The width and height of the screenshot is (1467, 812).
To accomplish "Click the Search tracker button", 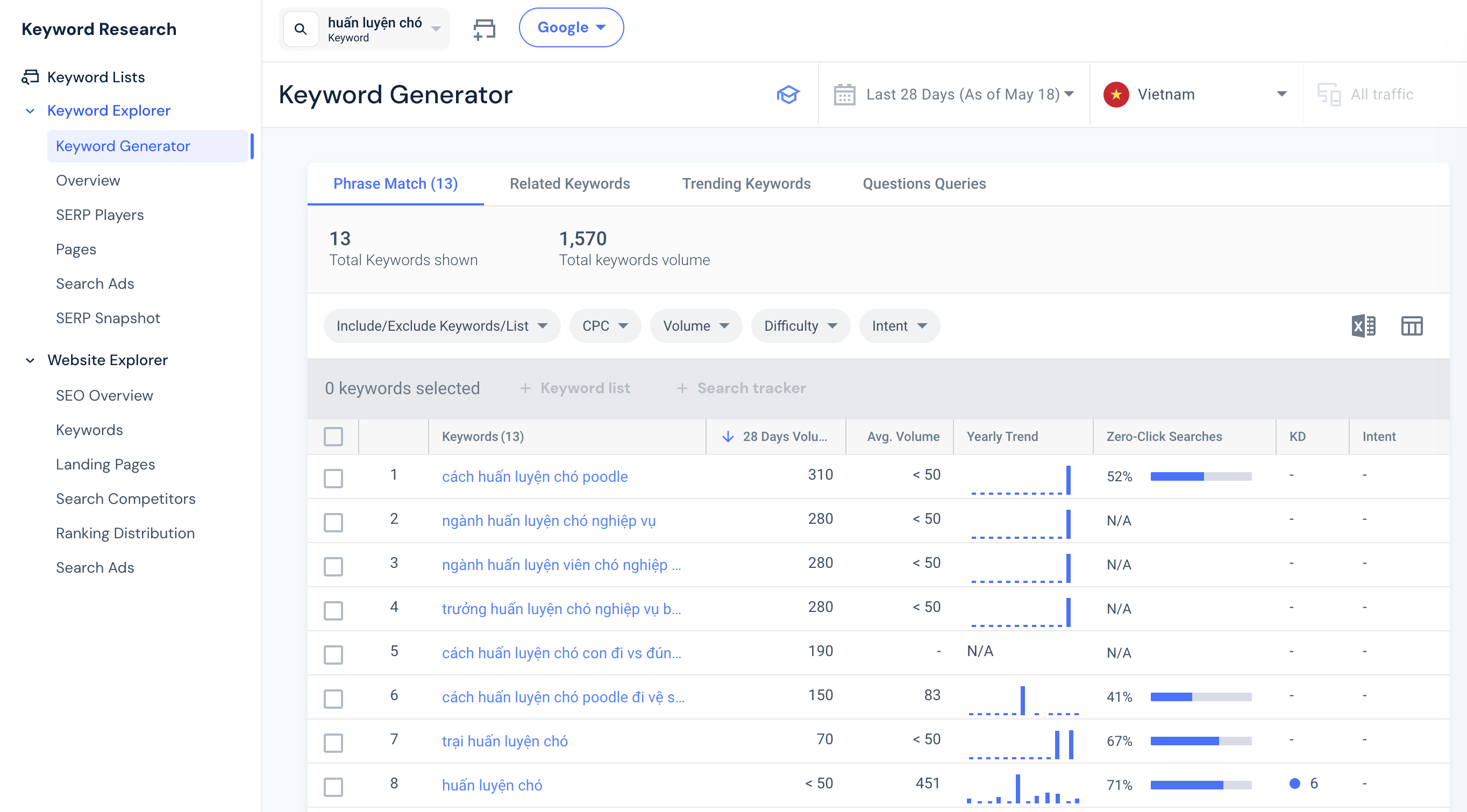I will (741, 388).
